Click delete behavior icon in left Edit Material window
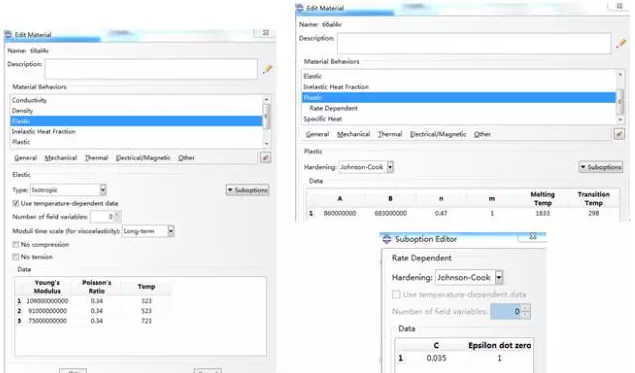This screenshot has width=635, height=373. (x=265, y=158)
